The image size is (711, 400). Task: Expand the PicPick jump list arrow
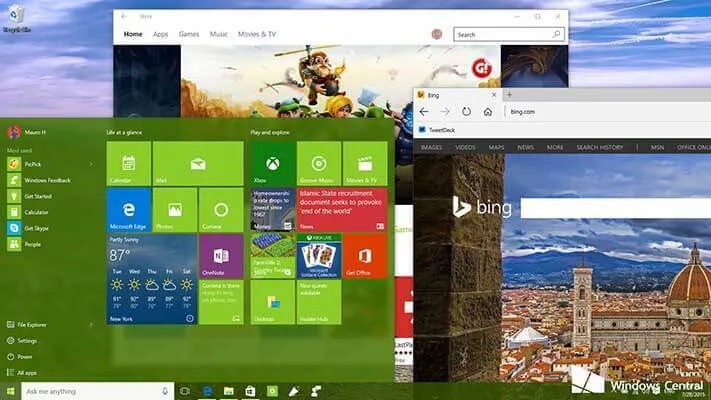pyautogui.click(x=91, y=164)
